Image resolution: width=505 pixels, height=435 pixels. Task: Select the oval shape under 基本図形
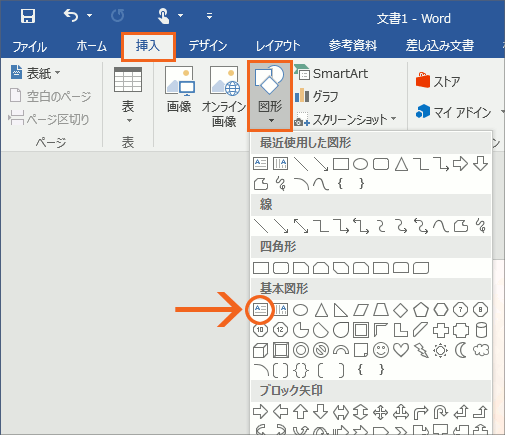pyautogui.click(x=300, y=310)
